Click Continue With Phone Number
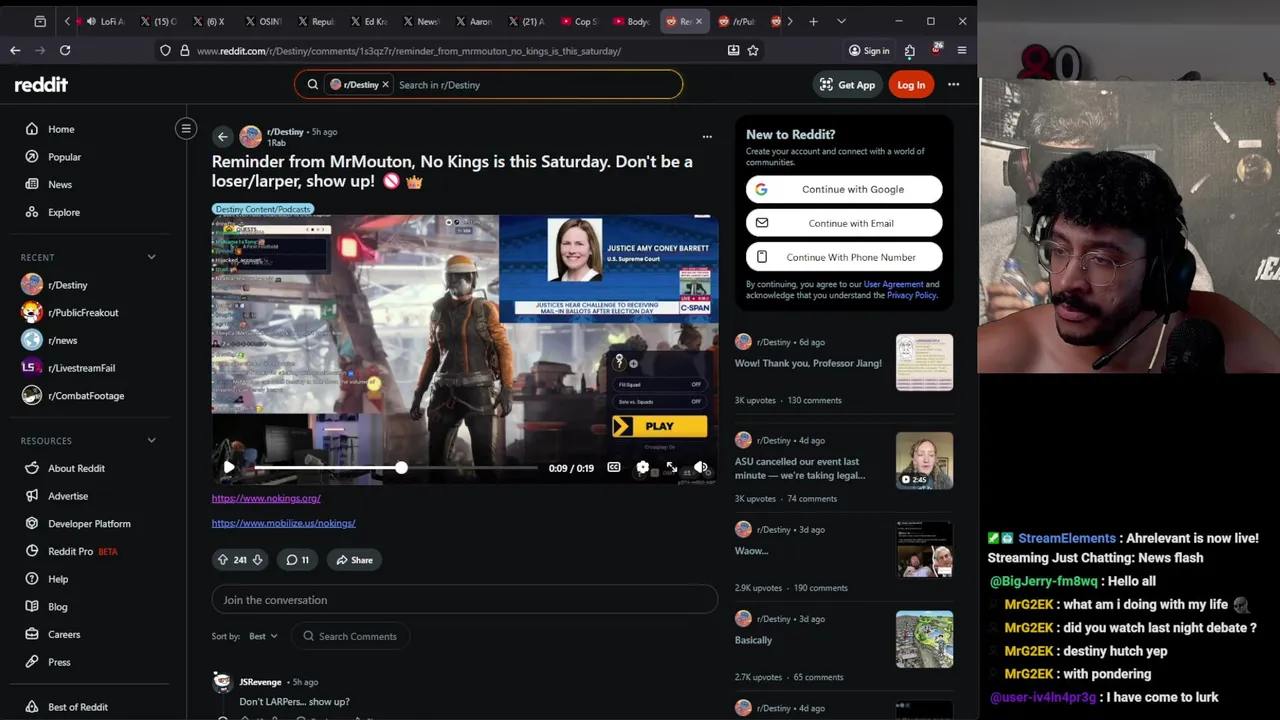 pyautogui.click(x=844, y=257)
